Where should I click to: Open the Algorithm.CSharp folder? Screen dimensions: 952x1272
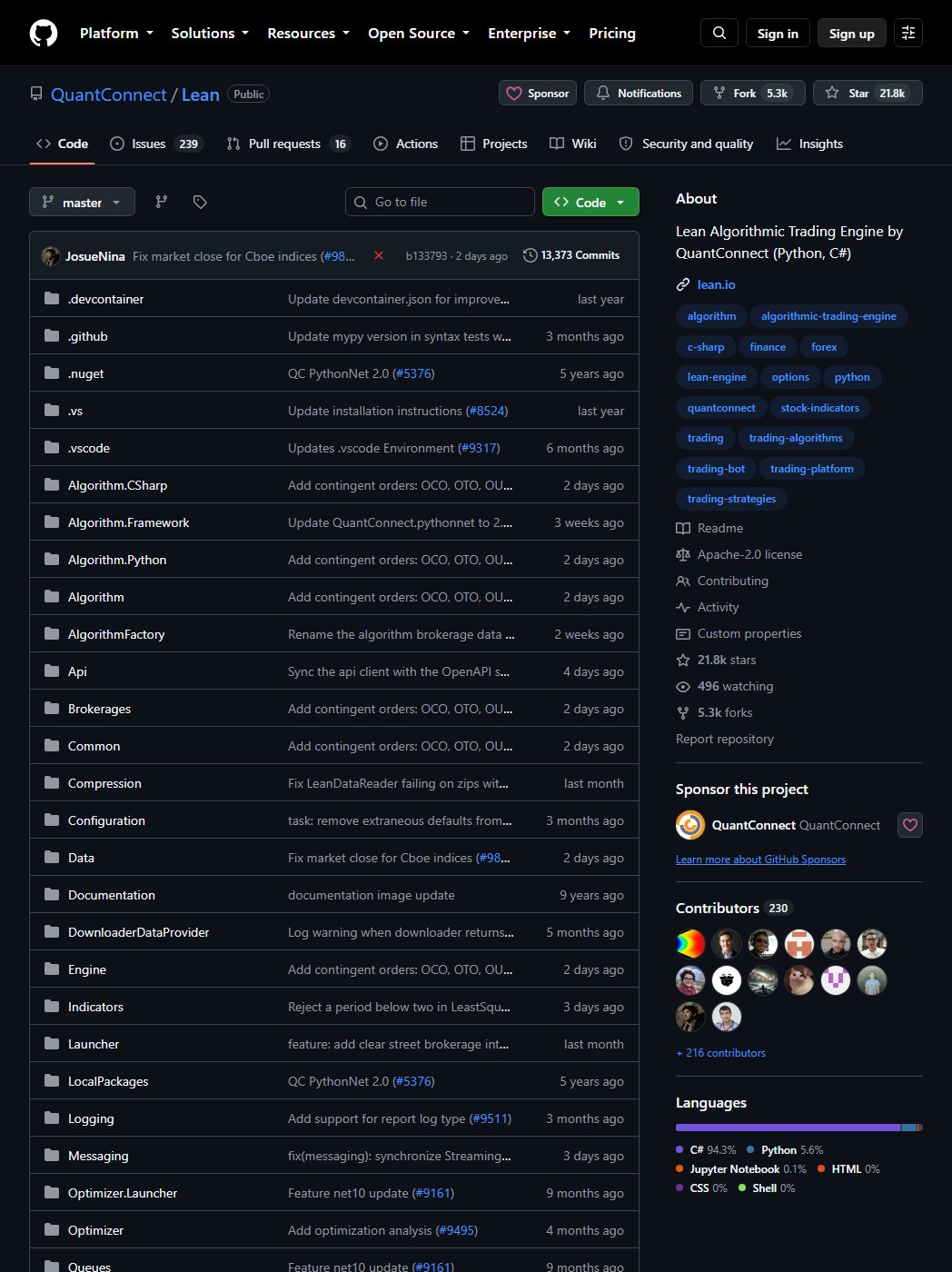117,485
